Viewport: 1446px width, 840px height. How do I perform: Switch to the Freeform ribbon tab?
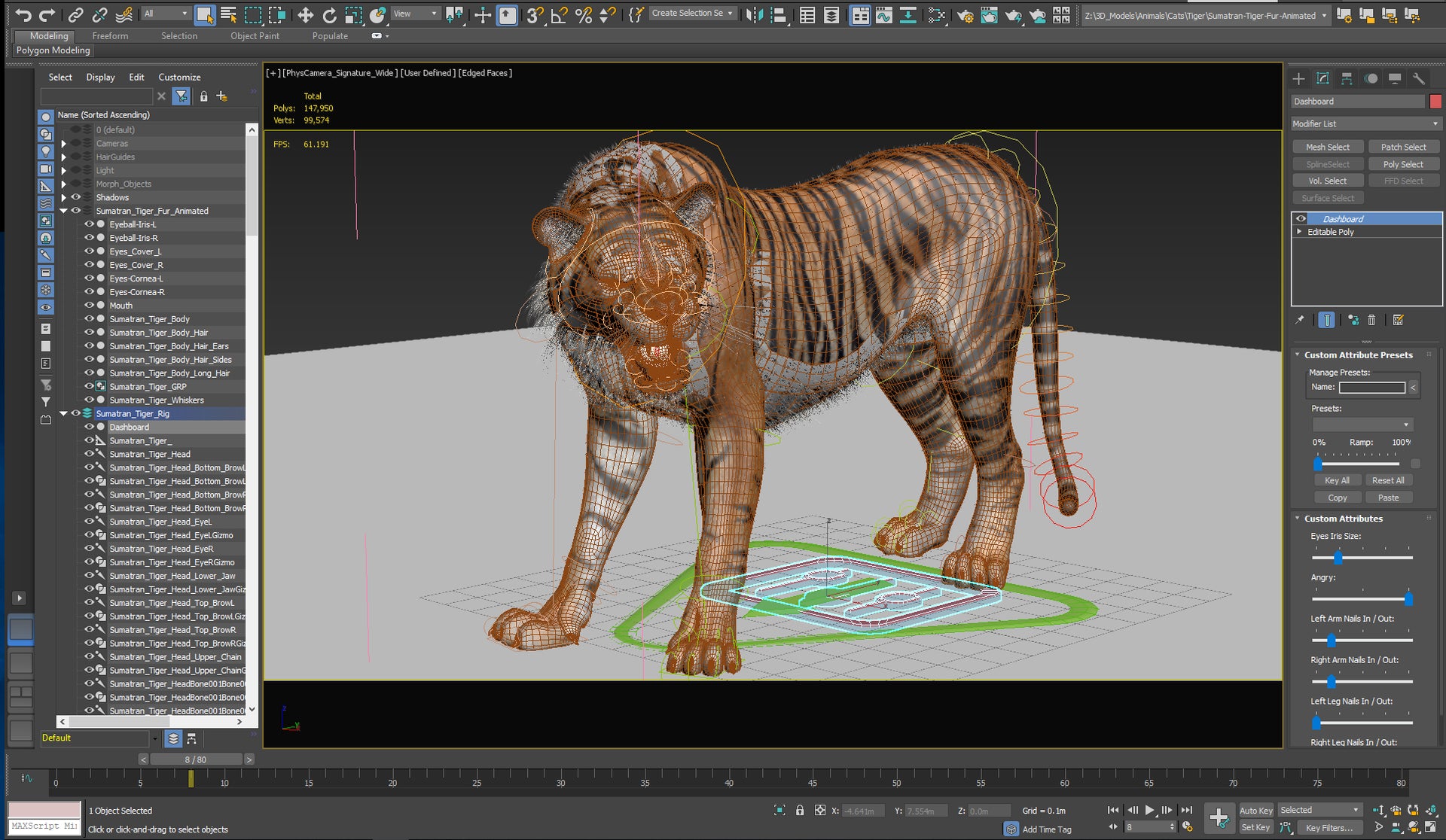(x=110, y=35)
